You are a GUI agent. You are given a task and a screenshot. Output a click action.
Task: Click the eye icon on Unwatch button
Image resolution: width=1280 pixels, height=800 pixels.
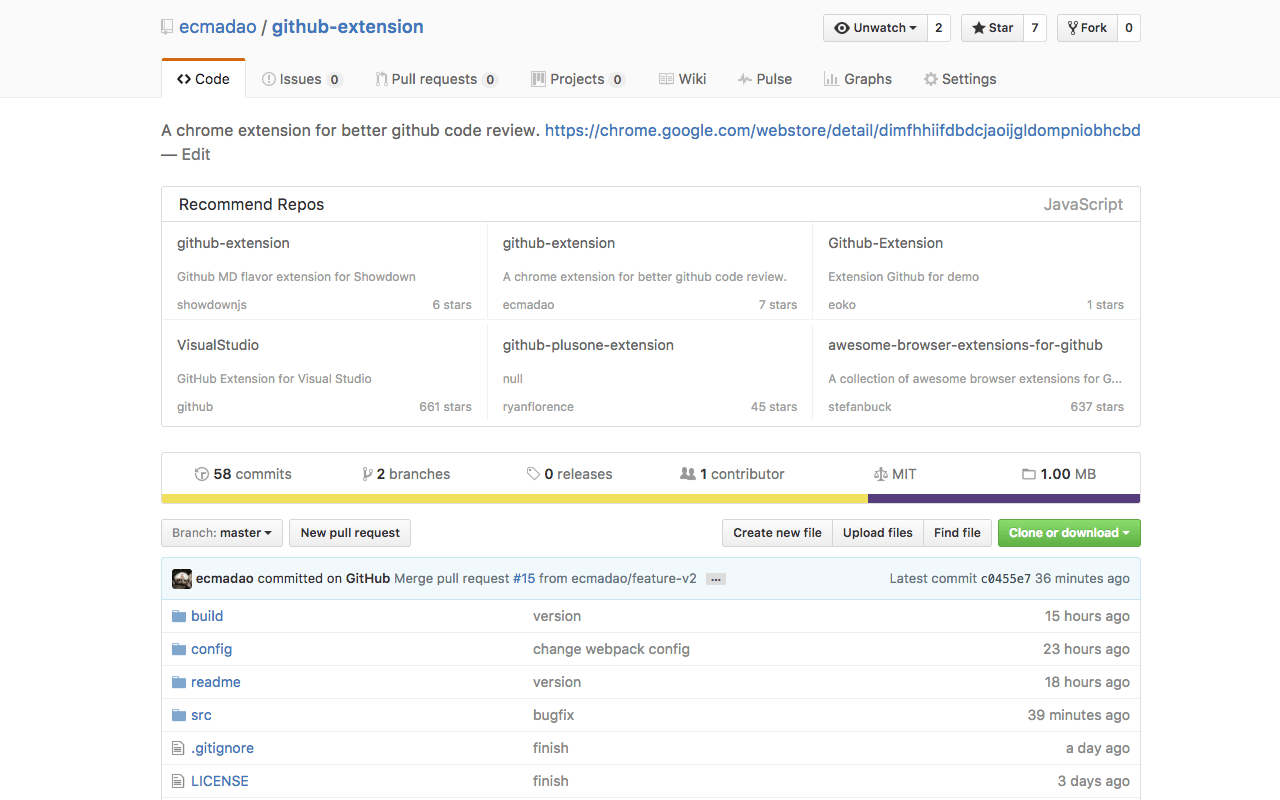(x=842, y=28)
